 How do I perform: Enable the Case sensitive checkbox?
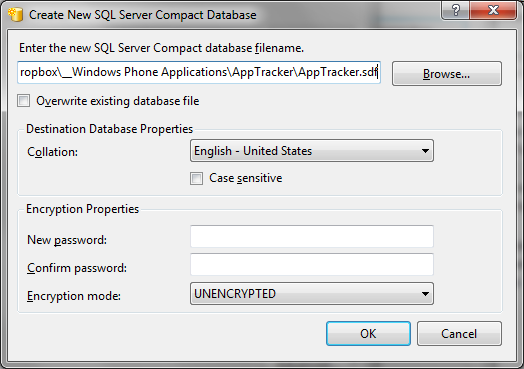[x=196, y=178]
